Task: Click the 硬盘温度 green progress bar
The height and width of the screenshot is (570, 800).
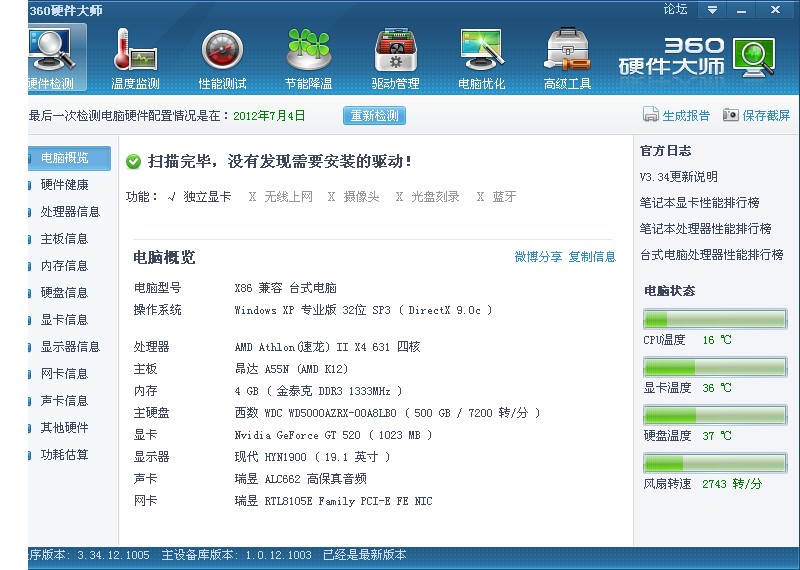Action: coord(715,415)
